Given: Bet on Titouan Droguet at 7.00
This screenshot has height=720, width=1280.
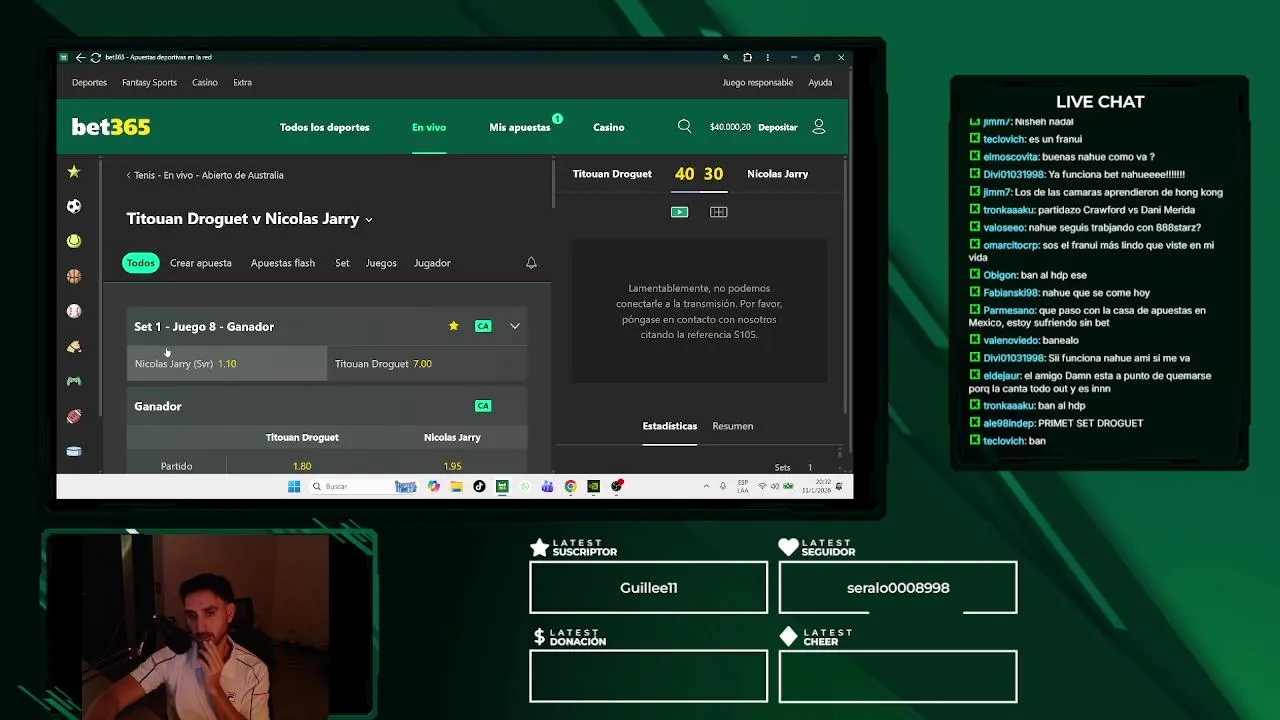Looking at the screenshot, I should [427, 364].
